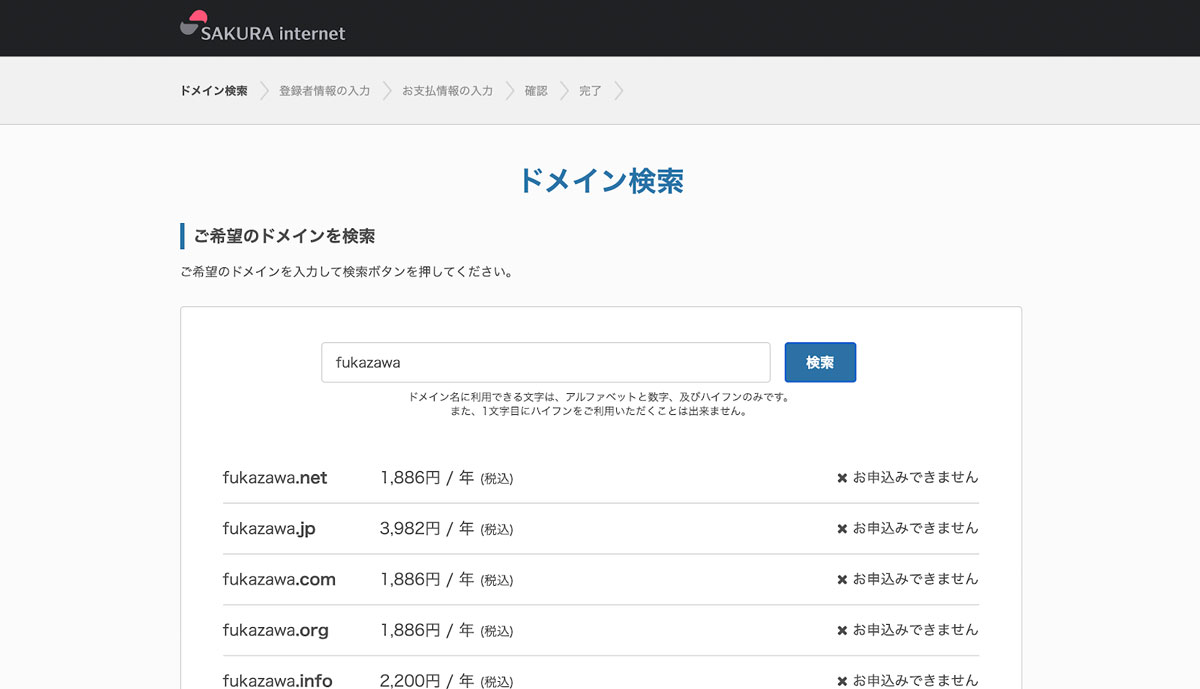Click the fukazawa.net domain name
The image size is (1200, 689).
(275, 478)
